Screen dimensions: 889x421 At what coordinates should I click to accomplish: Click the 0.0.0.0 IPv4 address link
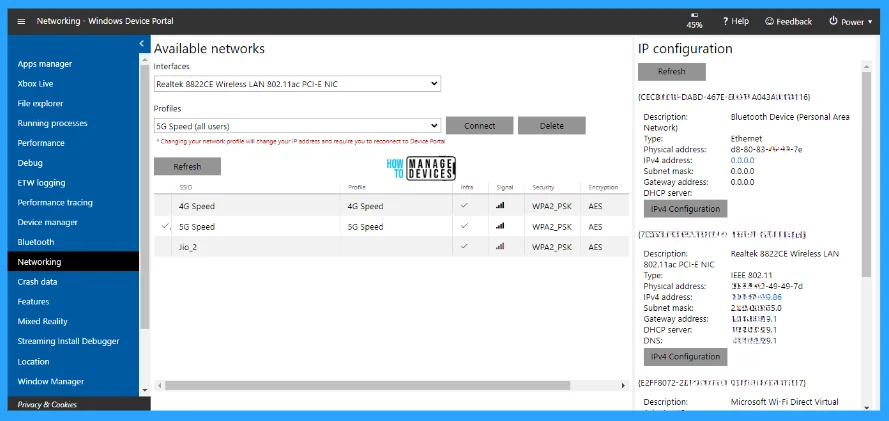(x=742, y=160)
